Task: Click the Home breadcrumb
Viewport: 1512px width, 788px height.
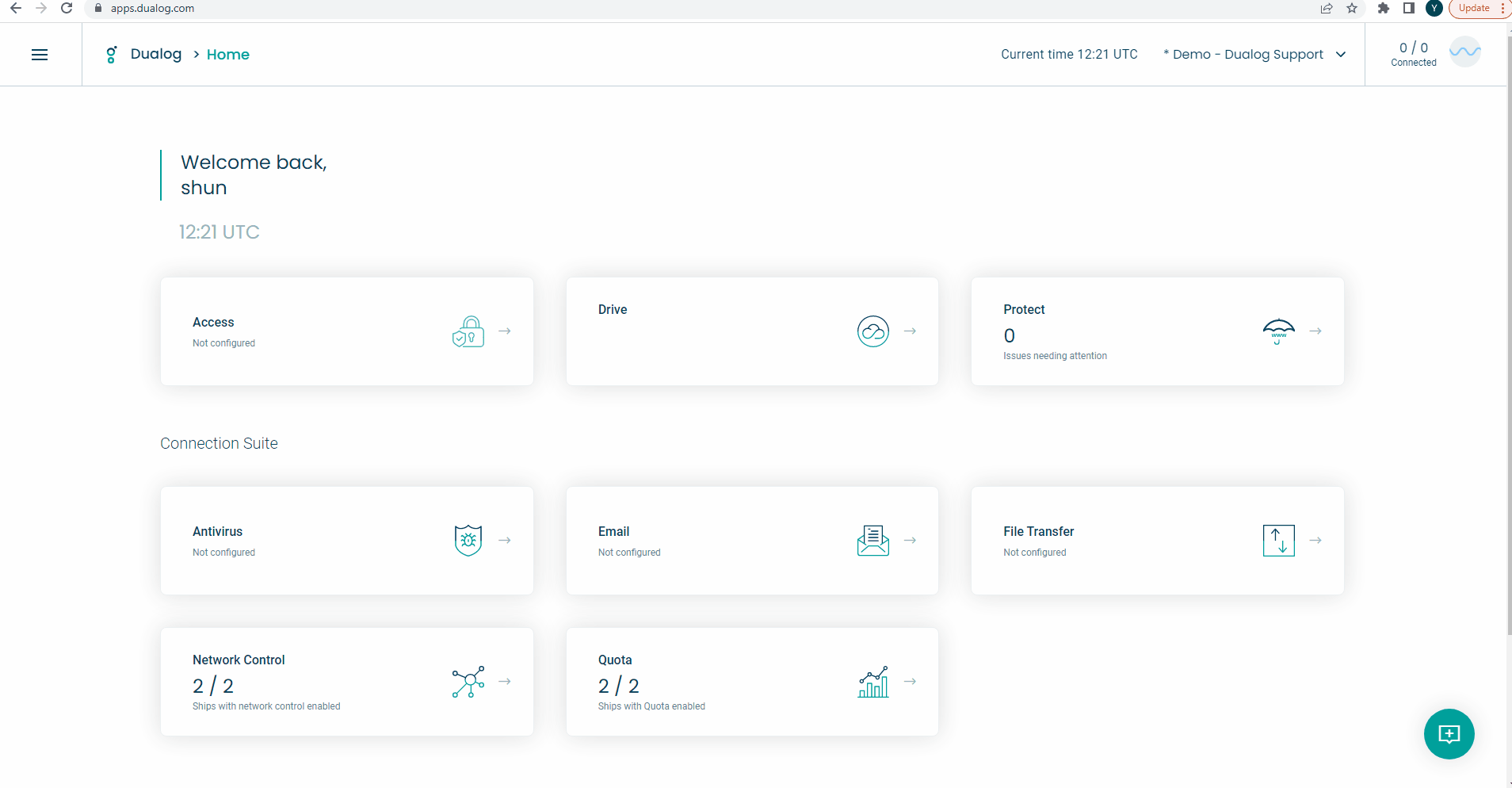Action: pos(228,55)
